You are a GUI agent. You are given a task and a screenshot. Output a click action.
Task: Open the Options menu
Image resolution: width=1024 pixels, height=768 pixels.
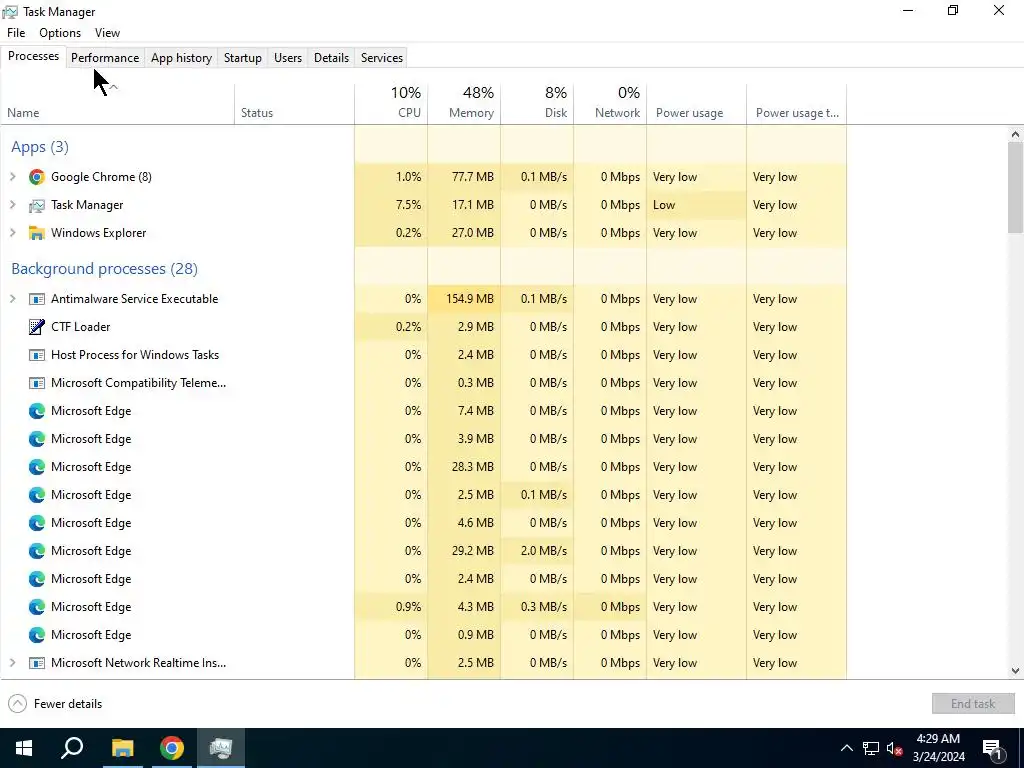pos(60,33)
